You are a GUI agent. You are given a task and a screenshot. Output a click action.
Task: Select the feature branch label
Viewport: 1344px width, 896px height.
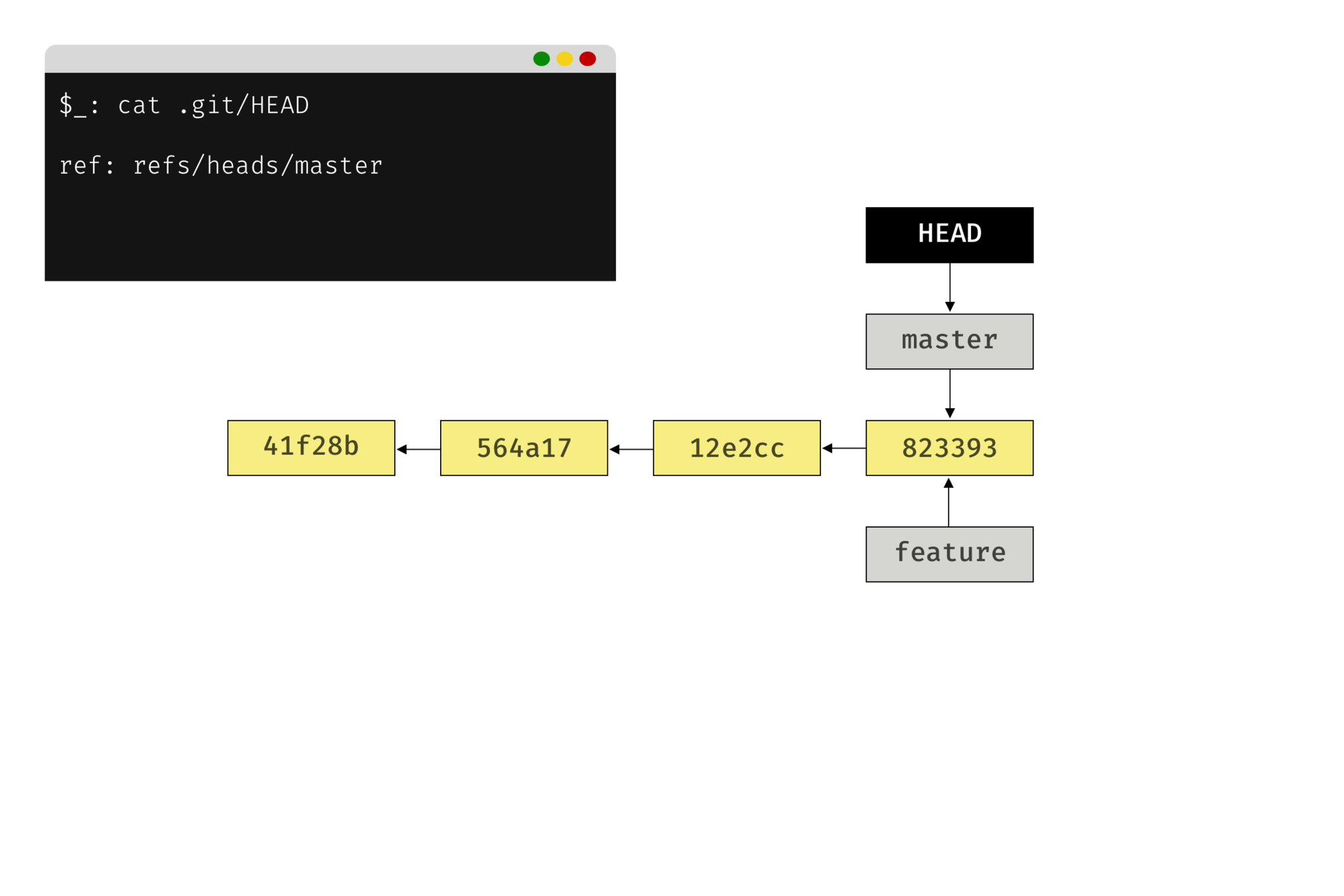[x=949, y=554]
